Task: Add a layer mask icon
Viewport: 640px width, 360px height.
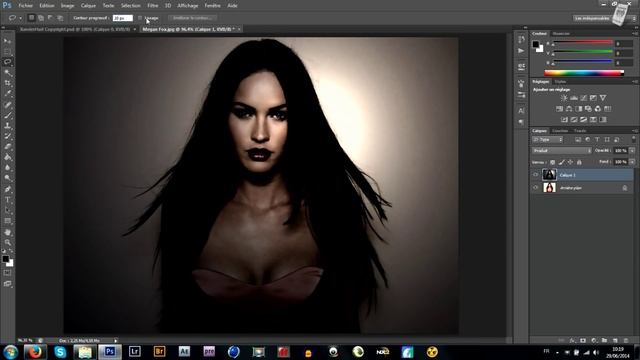Action: pyautogui.click(x=583, y=340)
